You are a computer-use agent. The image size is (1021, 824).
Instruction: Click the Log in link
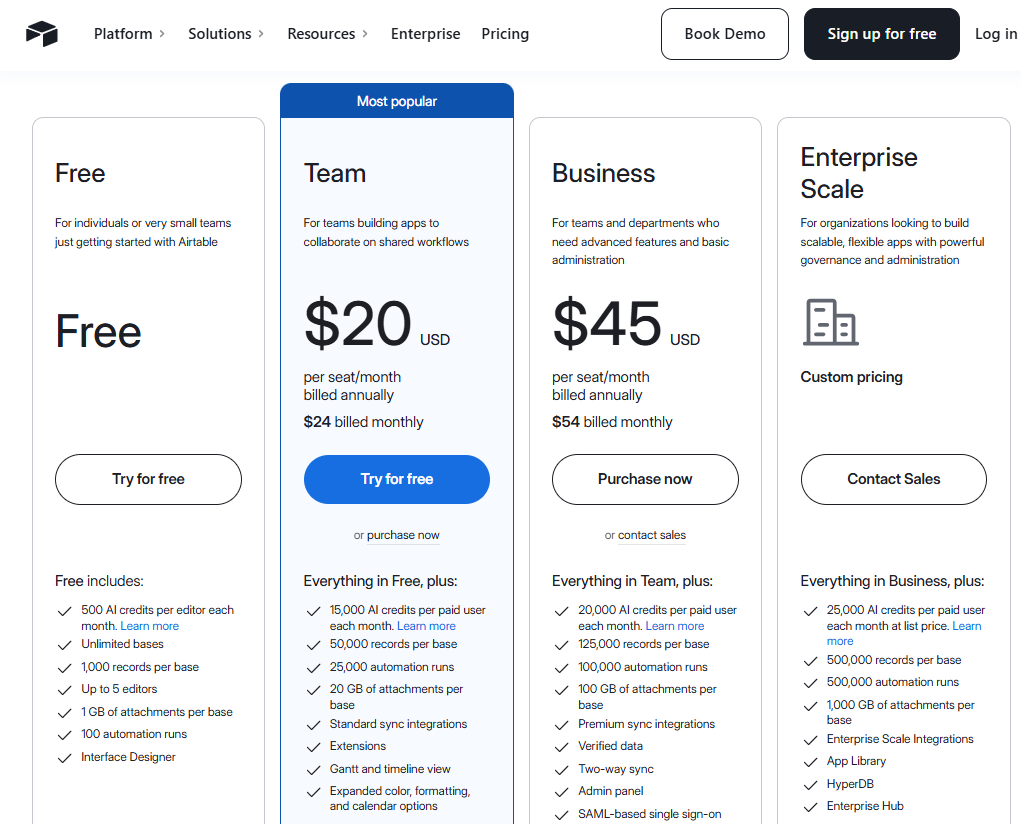[996, 34]
